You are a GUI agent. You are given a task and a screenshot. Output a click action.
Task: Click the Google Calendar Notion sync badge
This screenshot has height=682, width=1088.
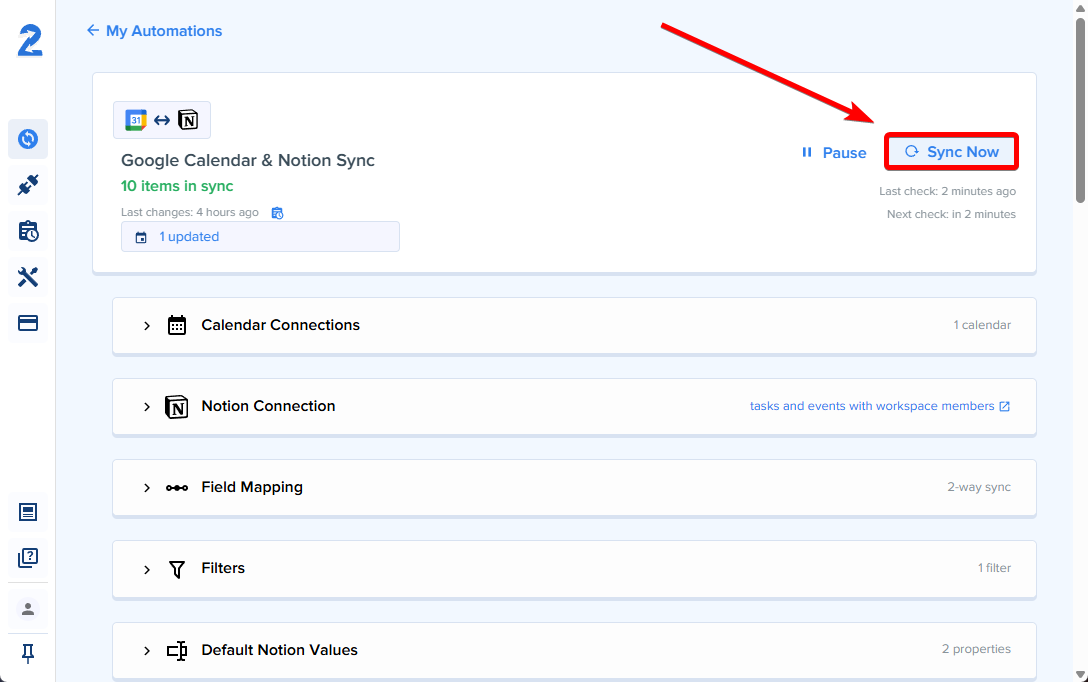[162, 120]
